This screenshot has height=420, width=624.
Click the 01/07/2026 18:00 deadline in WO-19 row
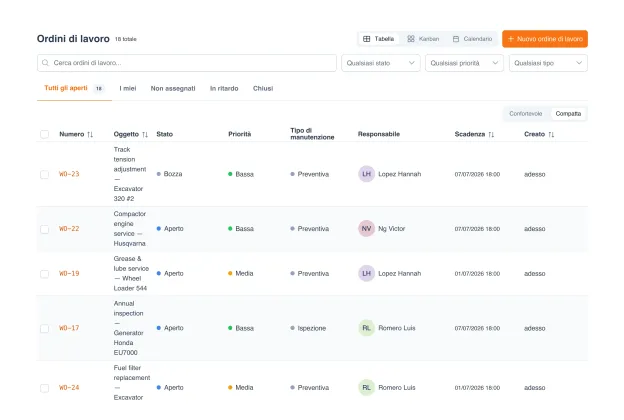click(477, 274)
